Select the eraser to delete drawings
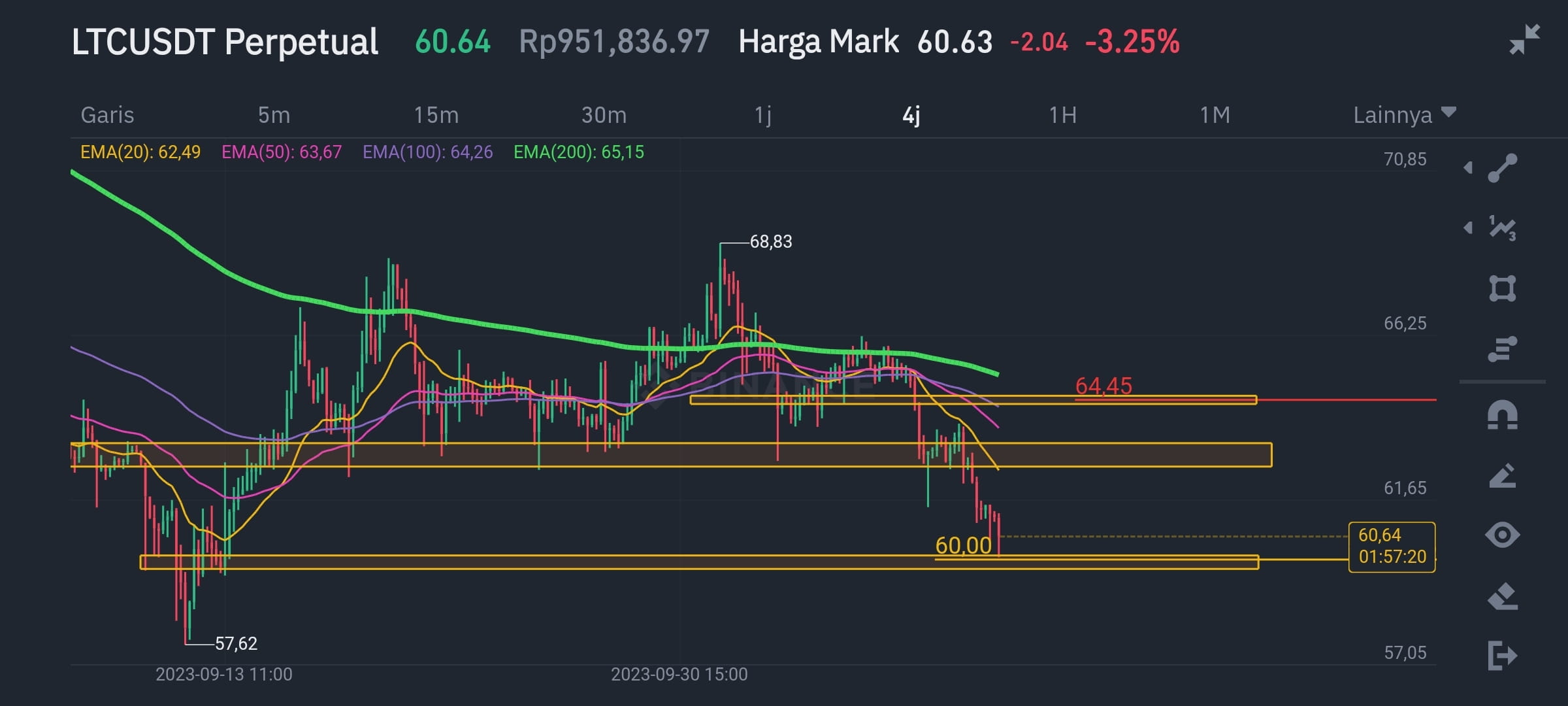This screenshot has width=1568, height=706. pyautogui.click(x=1502, y=596)
